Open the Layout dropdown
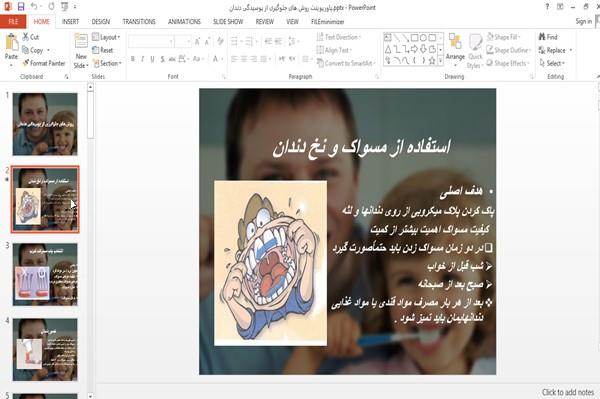The width and height of the screenshot is (600, 399). (106, 37)
